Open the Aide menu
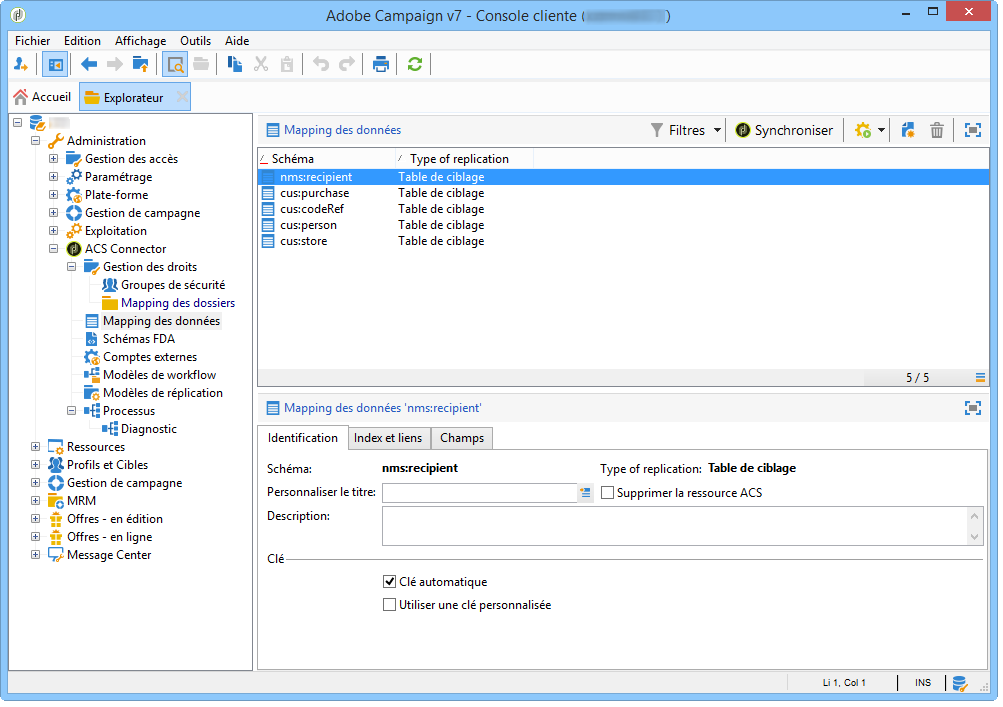This screenshot has height=707, width=1003. [x=237, y=41]
